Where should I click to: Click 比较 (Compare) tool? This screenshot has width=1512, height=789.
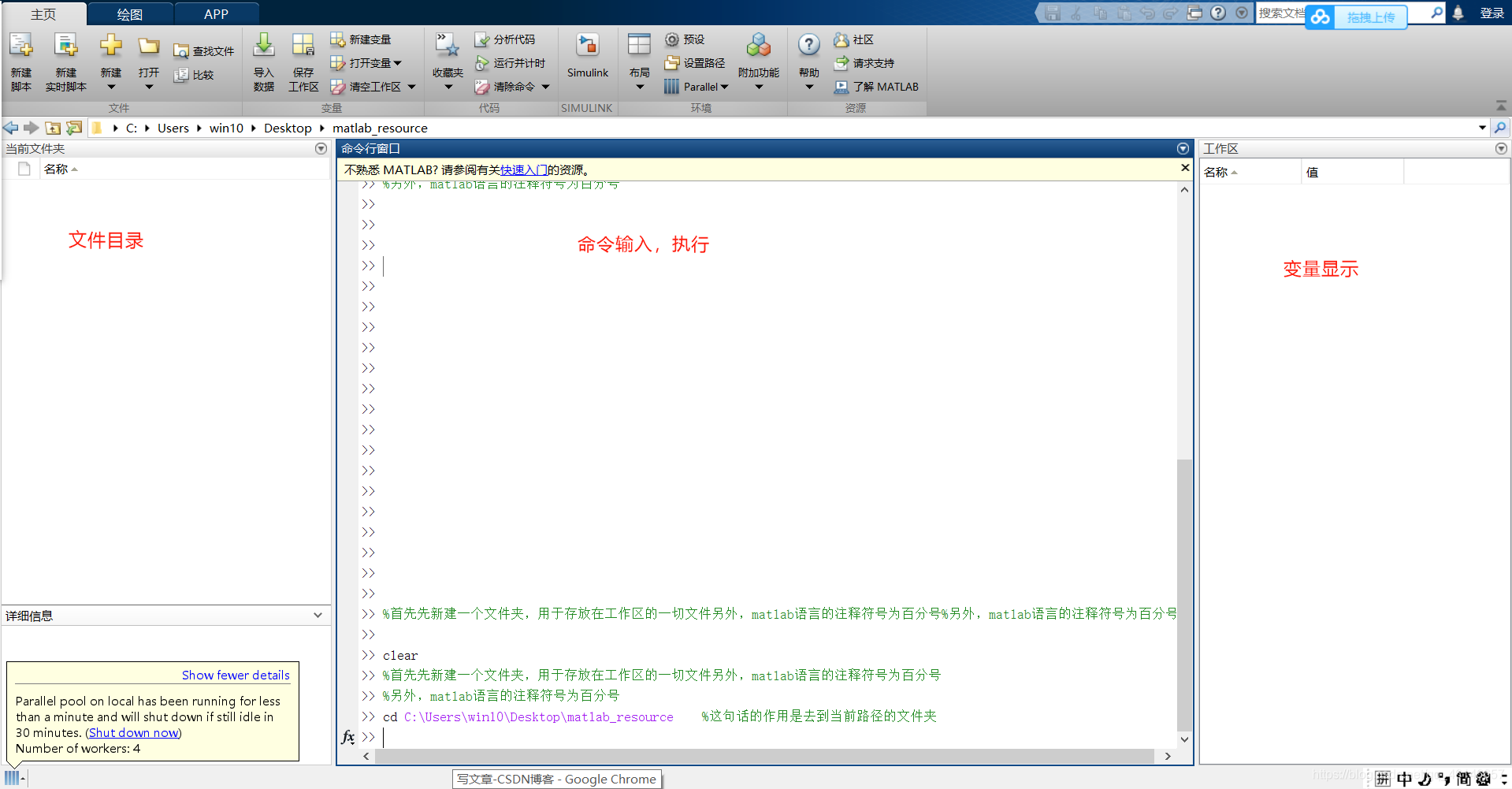tap(194, 75)
